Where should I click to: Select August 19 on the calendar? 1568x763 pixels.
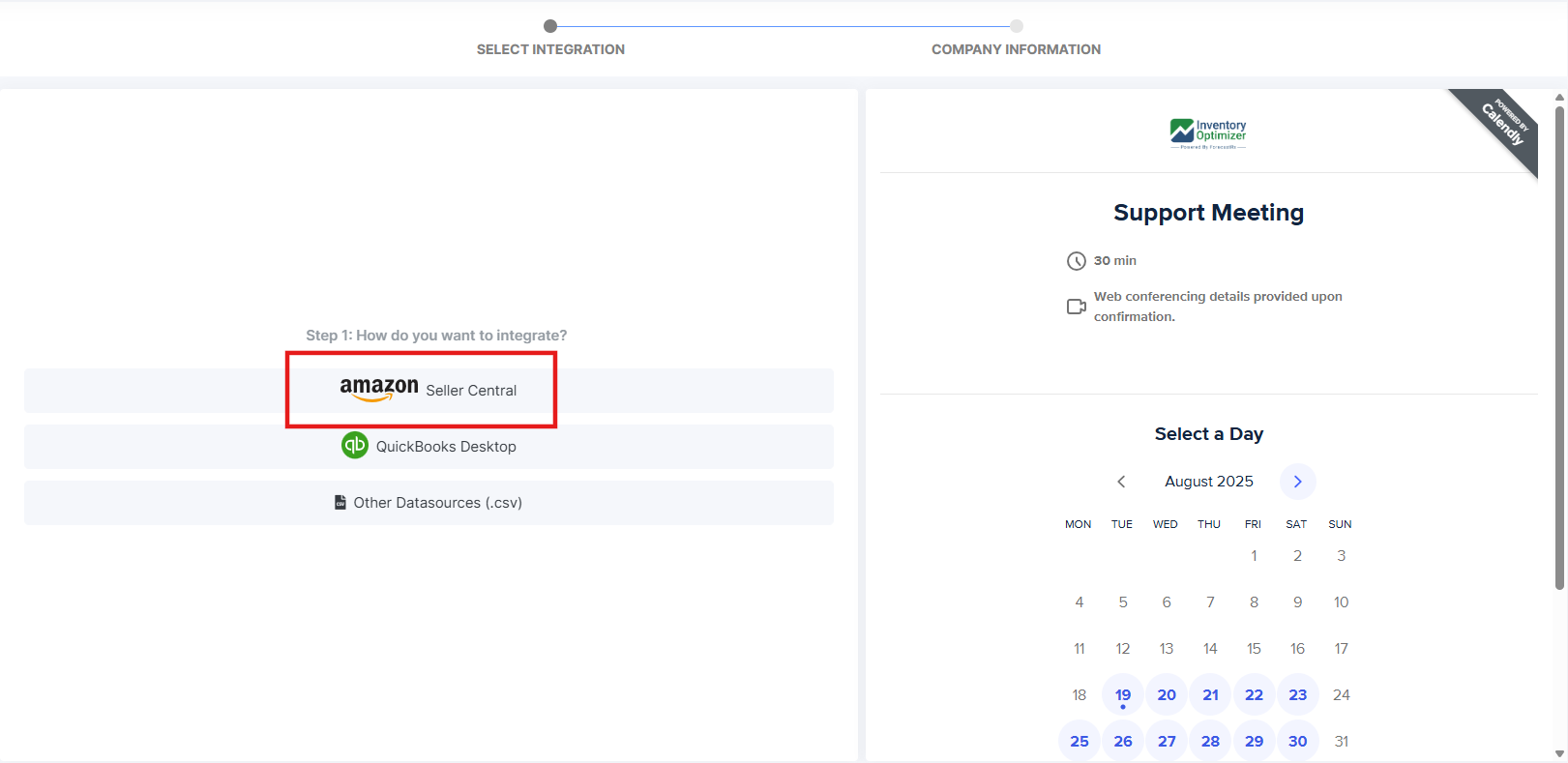(1123, 694)
